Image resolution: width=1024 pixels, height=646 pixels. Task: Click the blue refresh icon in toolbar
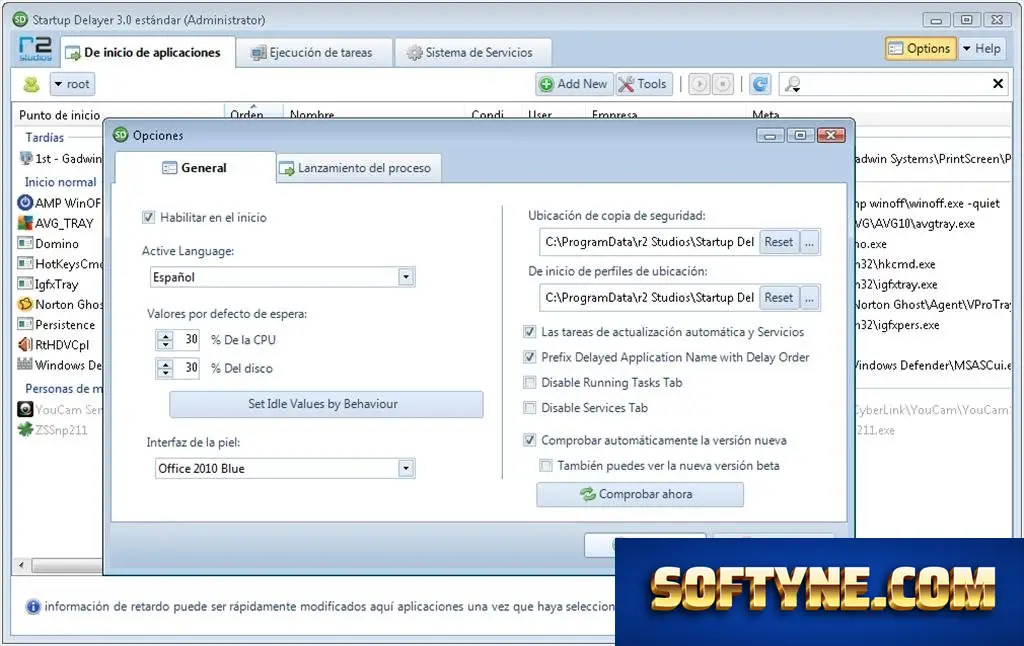(760, 84)
